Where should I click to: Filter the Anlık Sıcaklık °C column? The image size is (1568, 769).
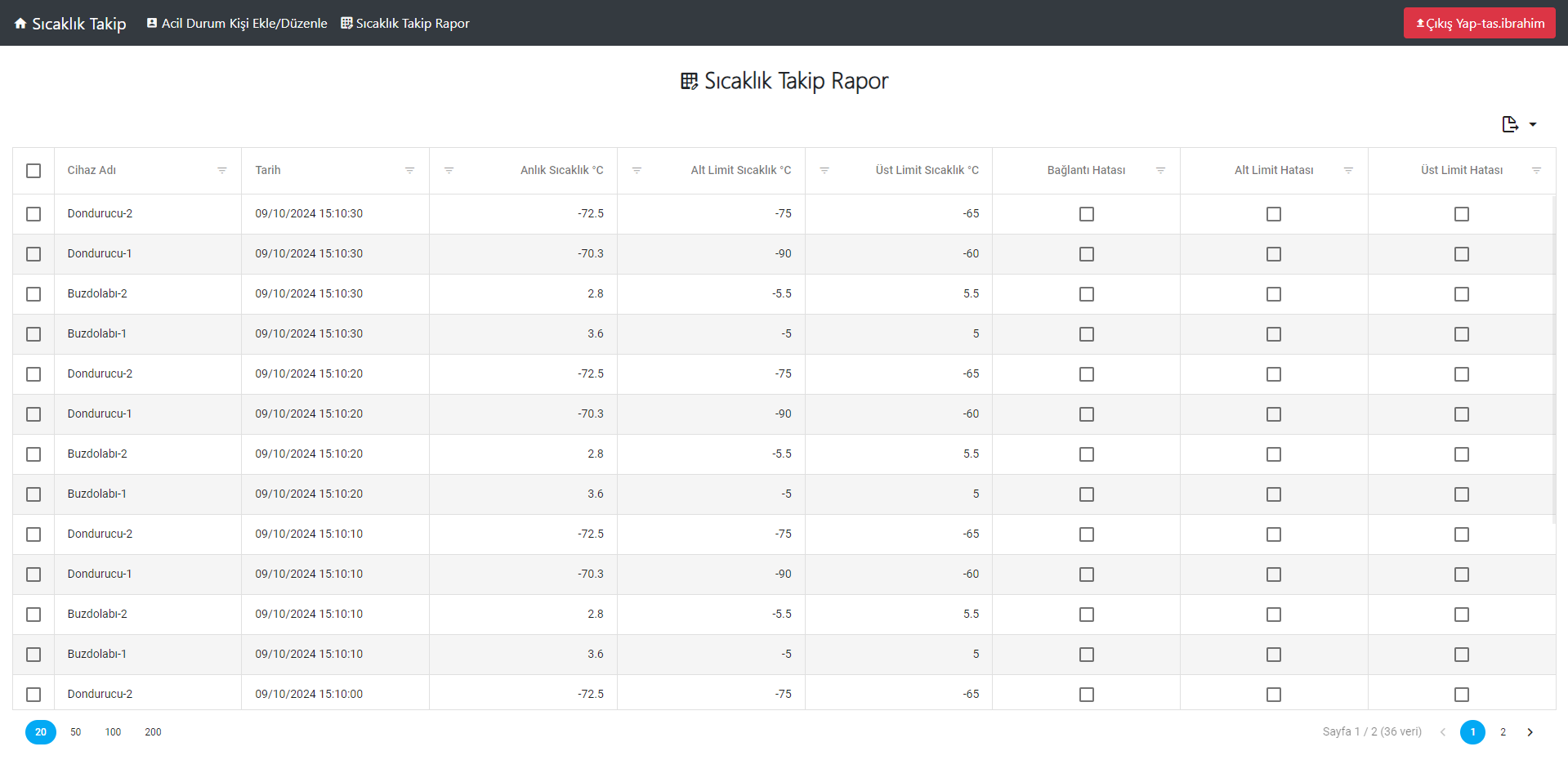coord(449,170)
